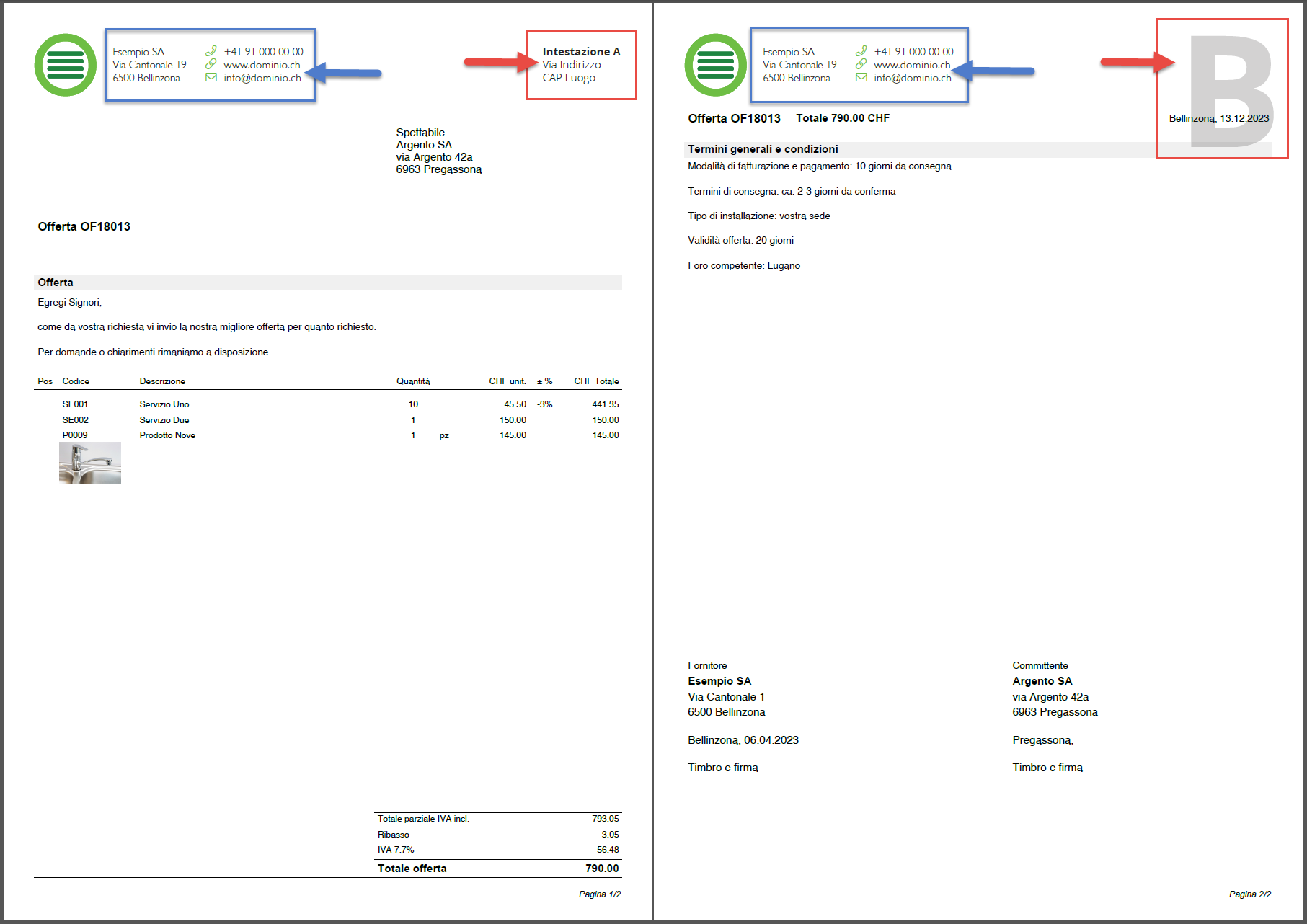Click the green logo on page 1
This screenshot has height=924, width=1307.
coord(66,65)
